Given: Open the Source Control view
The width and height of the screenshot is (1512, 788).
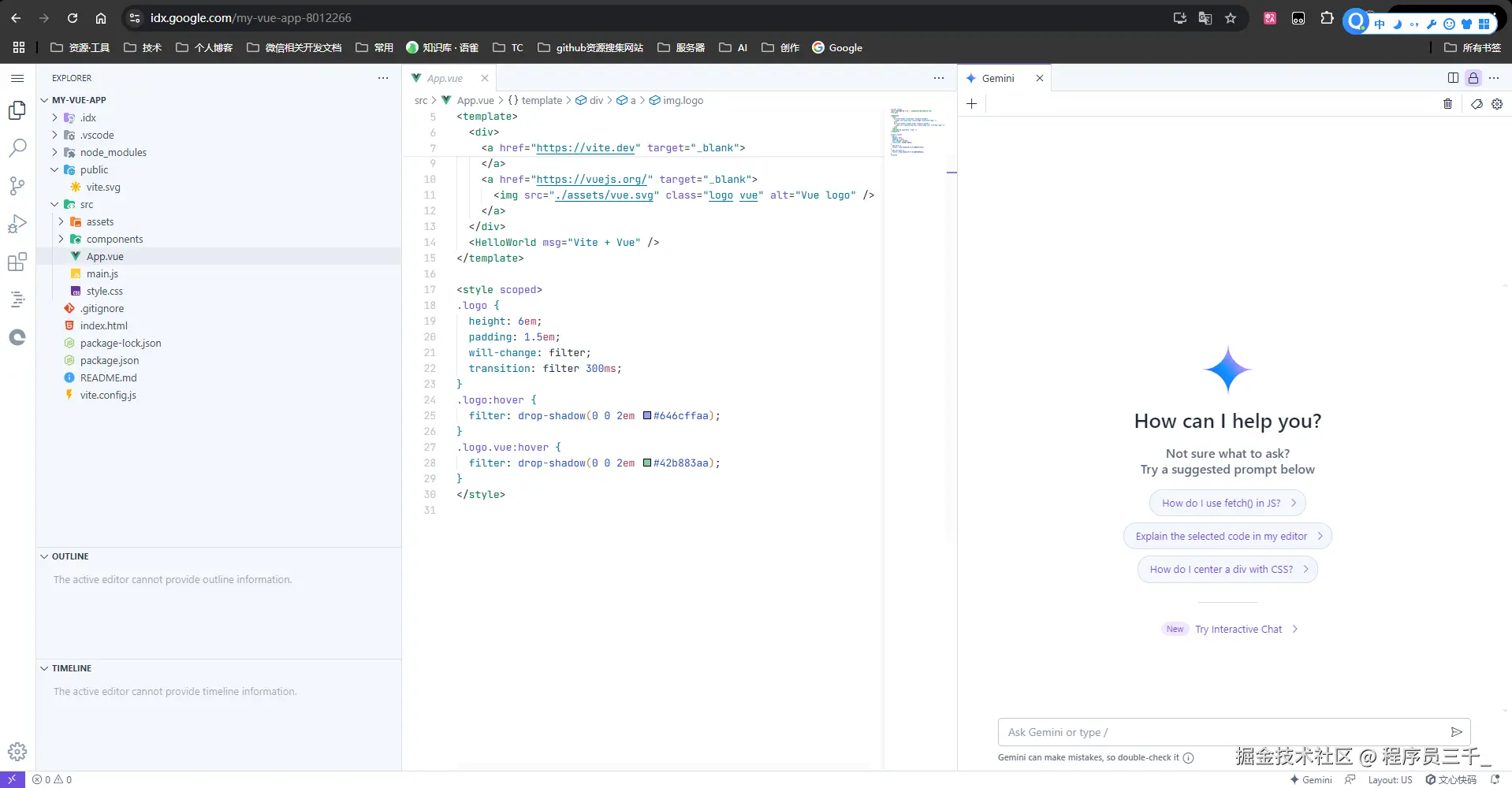Looking at the screenshot, I should (17, 186).
